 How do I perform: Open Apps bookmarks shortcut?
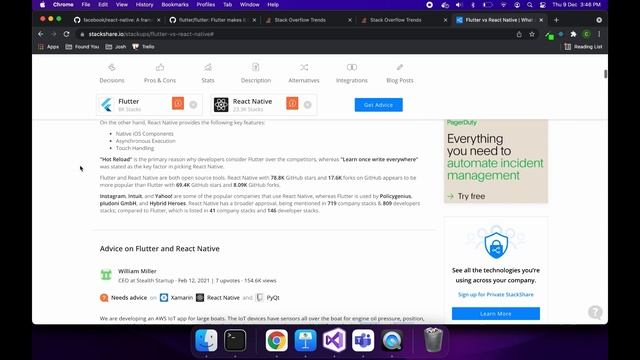pyautogui.click(x=48, y=47)
